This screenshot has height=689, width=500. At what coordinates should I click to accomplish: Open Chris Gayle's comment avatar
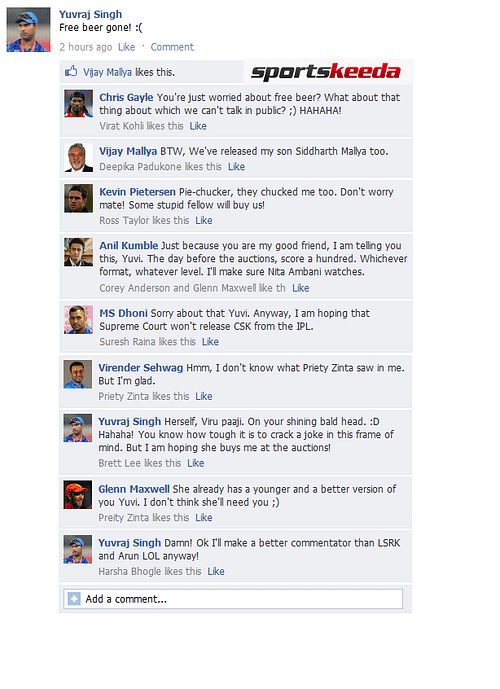(x=79, y=103)
